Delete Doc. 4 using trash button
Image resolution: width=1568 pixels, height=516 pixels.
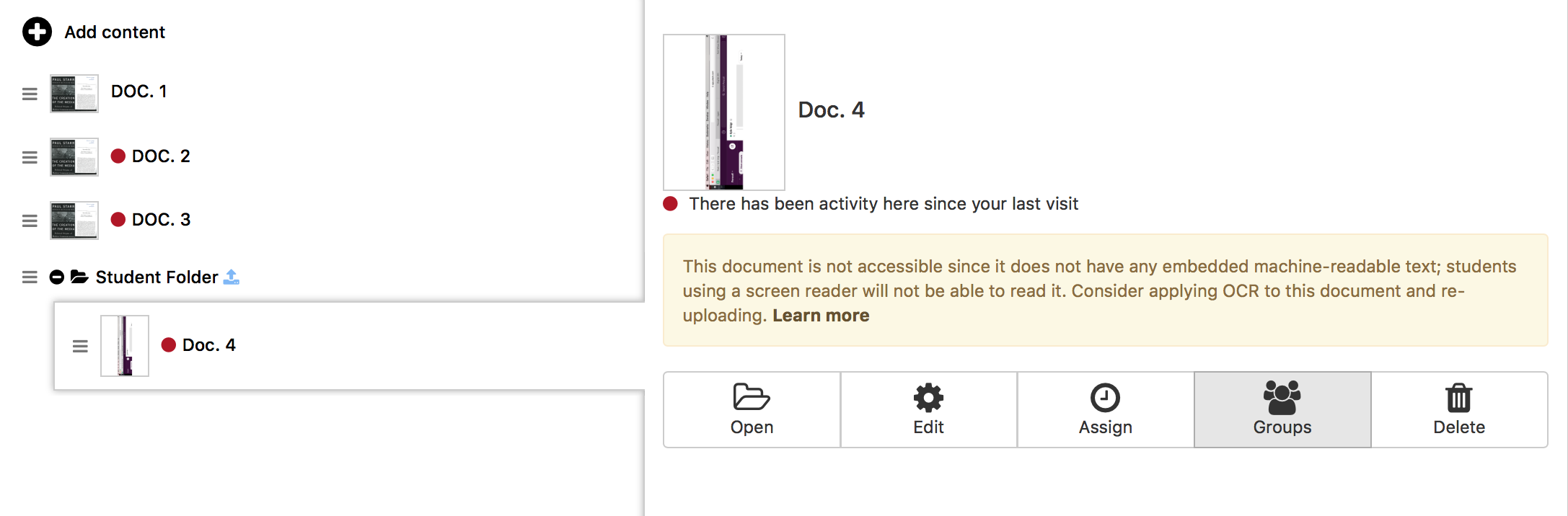[x=1458, y=409]
